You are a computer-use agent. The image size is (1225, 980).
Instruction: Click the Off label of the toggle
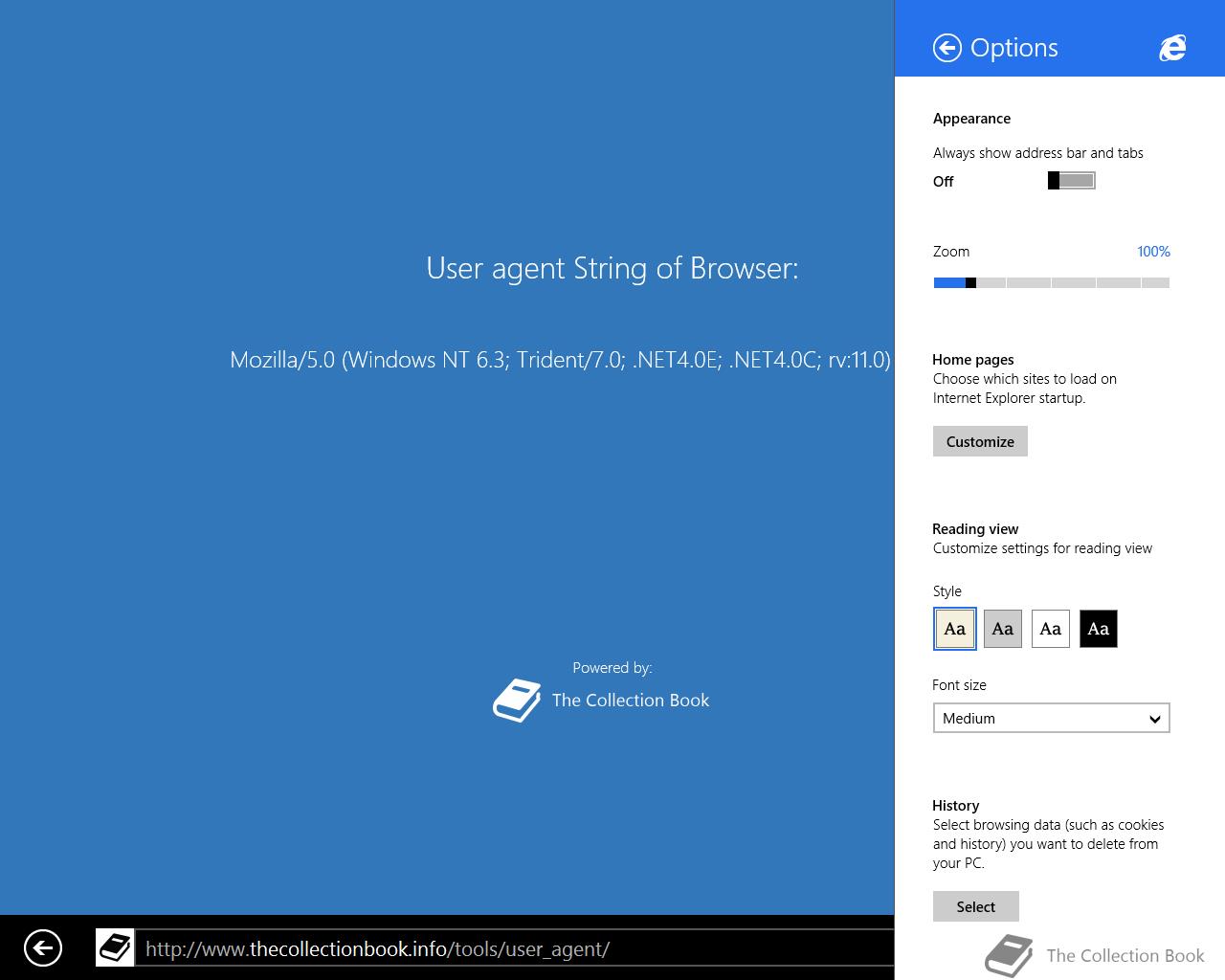pyautogui.click(x=944, y=182)
